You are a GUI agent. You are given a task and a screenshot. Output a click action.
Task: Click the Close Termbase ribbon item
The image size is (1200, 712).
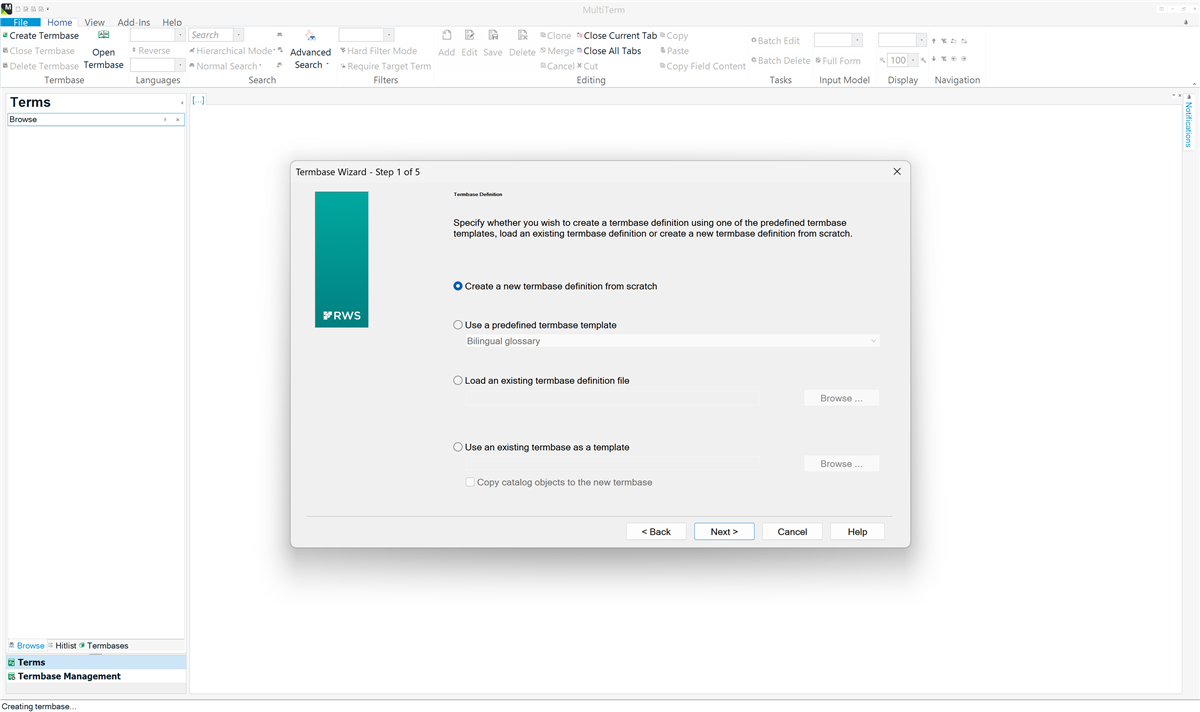click(x=39, y=51)
